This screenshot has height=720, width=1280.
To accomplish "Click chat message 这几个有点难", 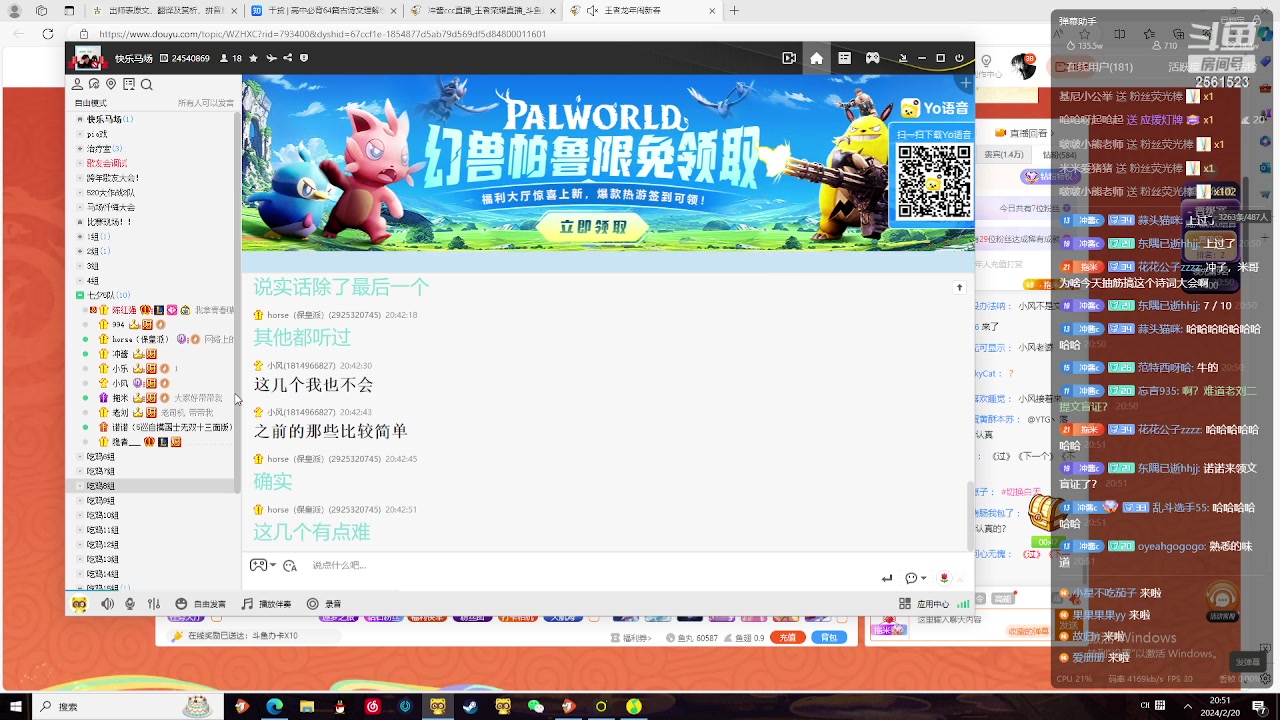I will (x=312, y=532).
